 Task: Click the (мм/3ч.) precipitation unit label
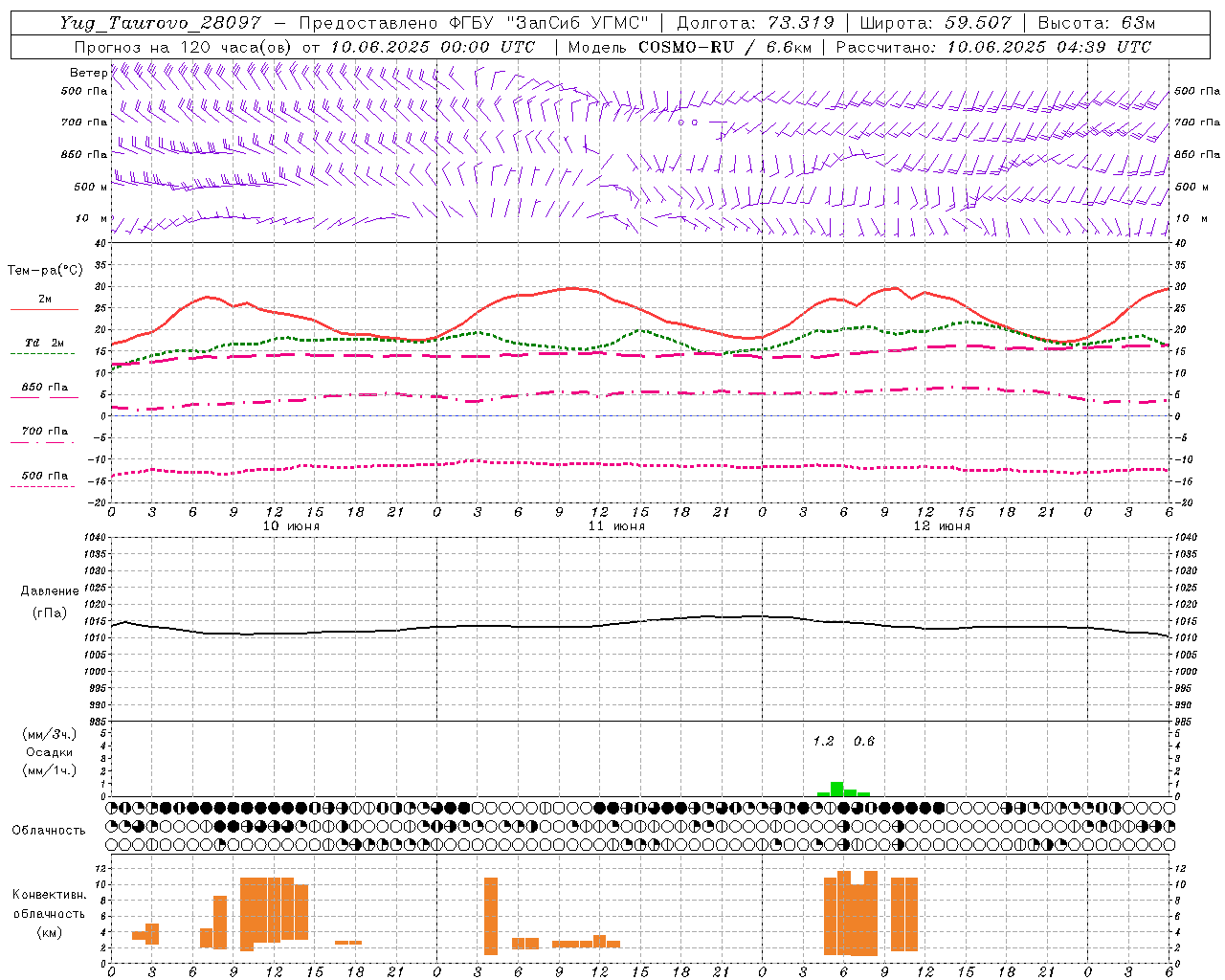[49, 734]
